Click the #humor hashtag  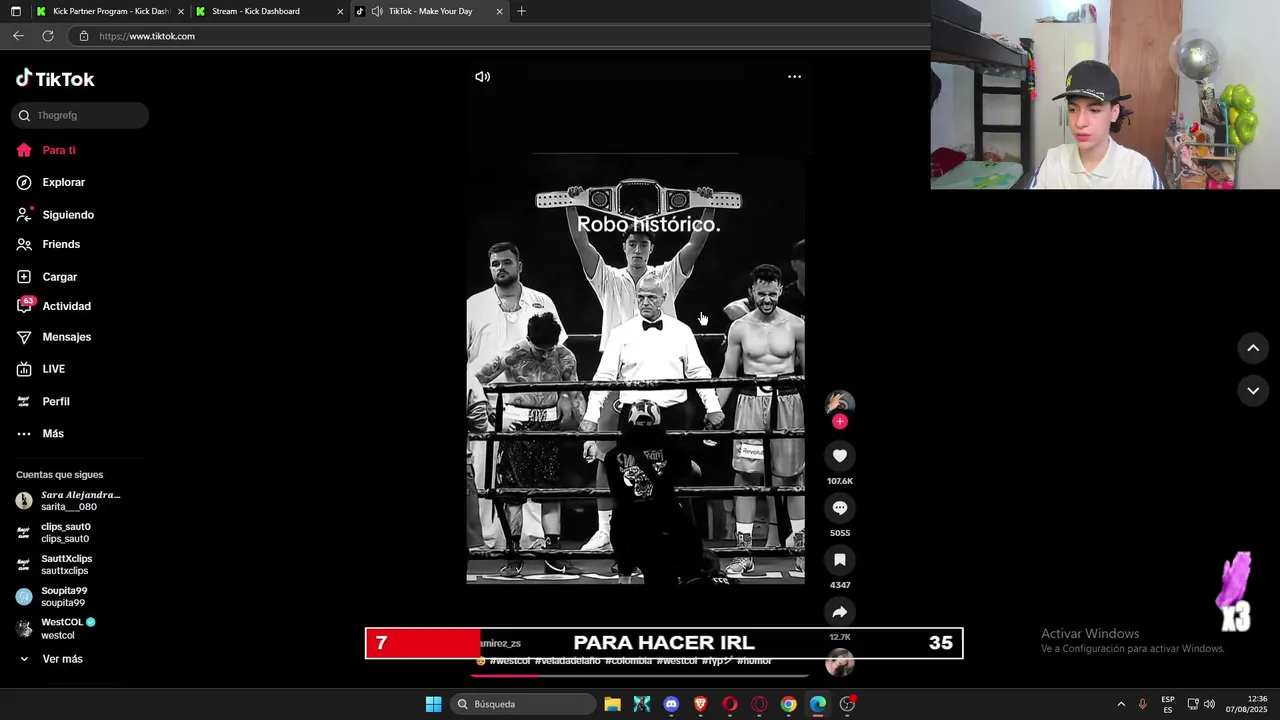(754, 661)
